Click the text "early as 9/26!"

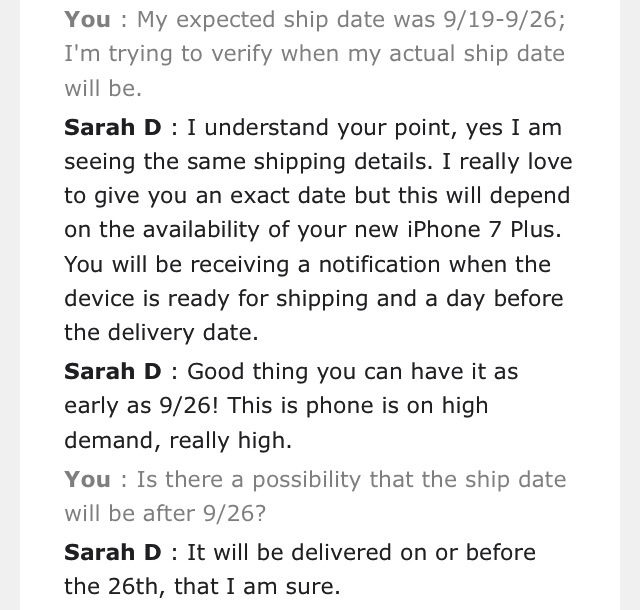[141, 405]
